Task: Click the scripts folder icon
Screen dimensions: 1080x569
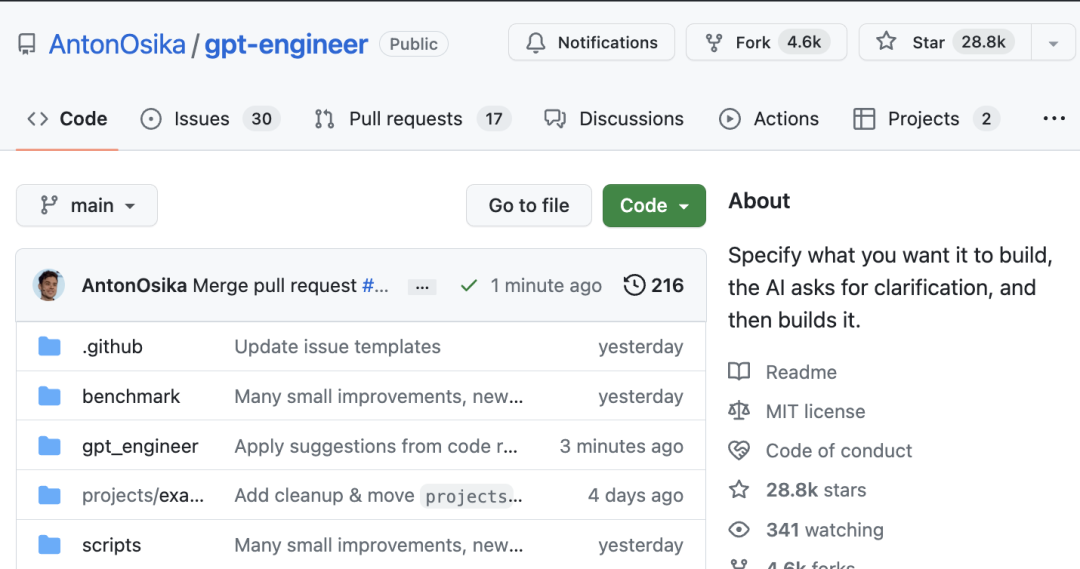Action: click(x=50, y=545)
